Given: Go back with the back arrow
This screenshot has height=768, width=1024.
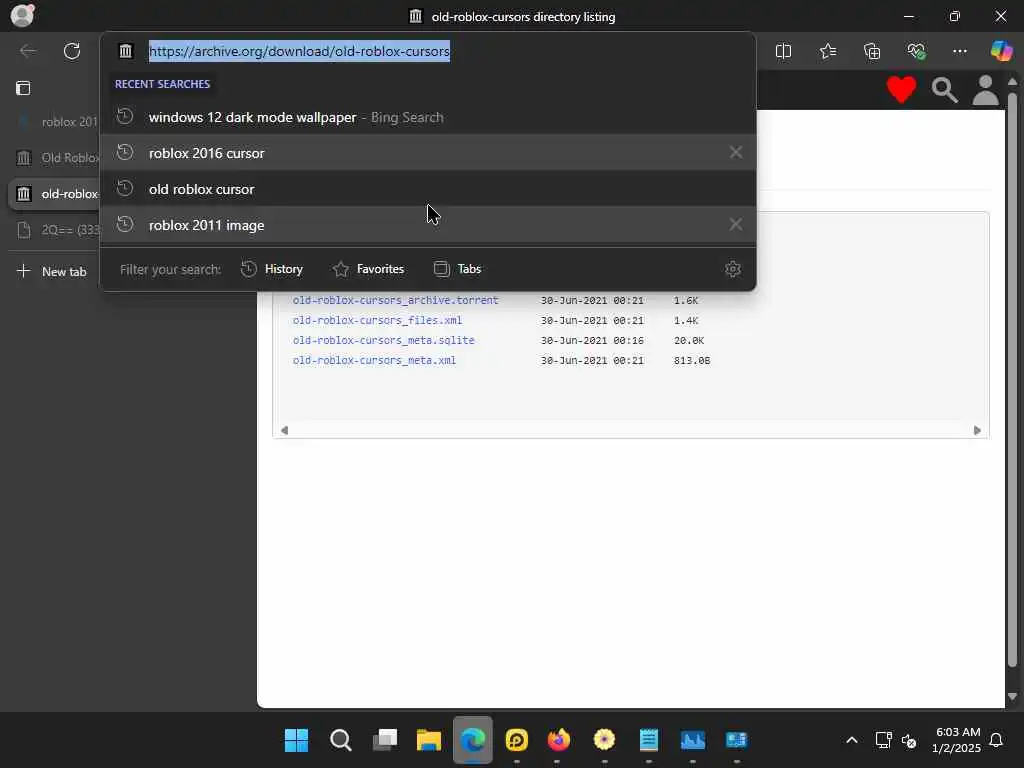Looking at the screenshot, I should coord(27,51).
